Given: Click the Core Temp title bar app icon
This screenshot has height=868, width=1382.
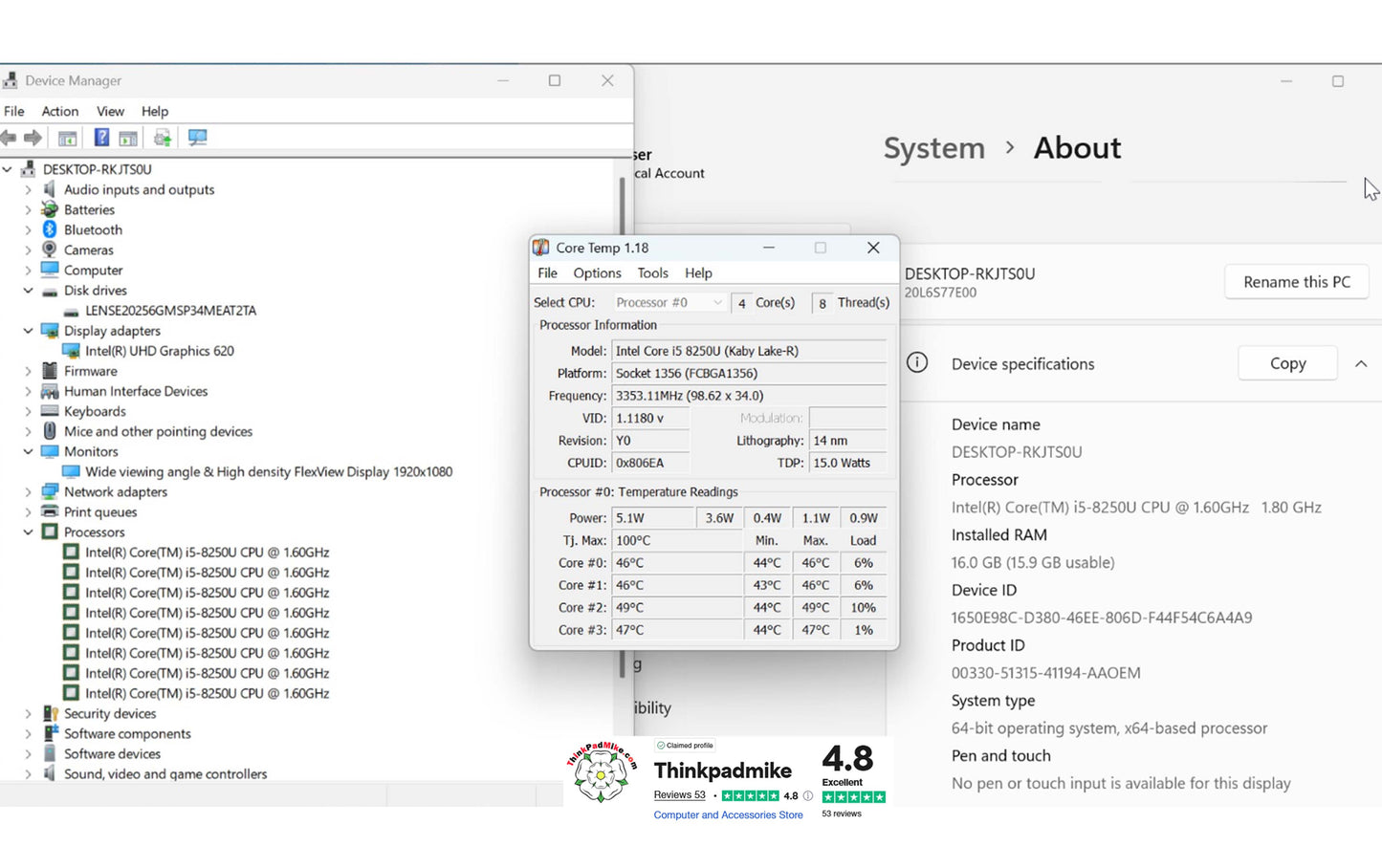Looking at the screenshot, I should tap(541, 248).
